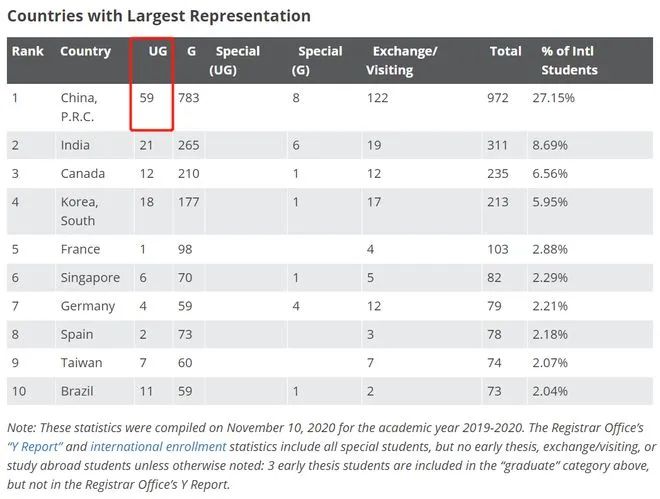
Task: Click the Rank column header
Action: (x=27, y=51)
